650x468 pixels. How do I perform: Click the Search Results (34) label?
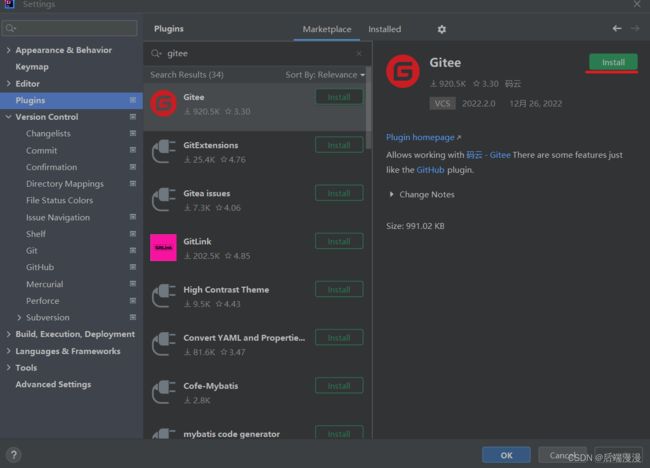[x=187, y=75]
